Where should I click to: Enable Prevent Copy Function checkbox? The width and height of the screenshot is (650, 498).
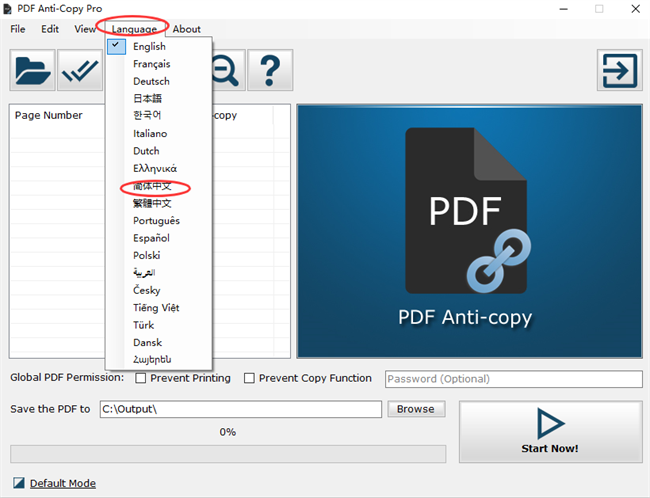click(x=249, y=378)
